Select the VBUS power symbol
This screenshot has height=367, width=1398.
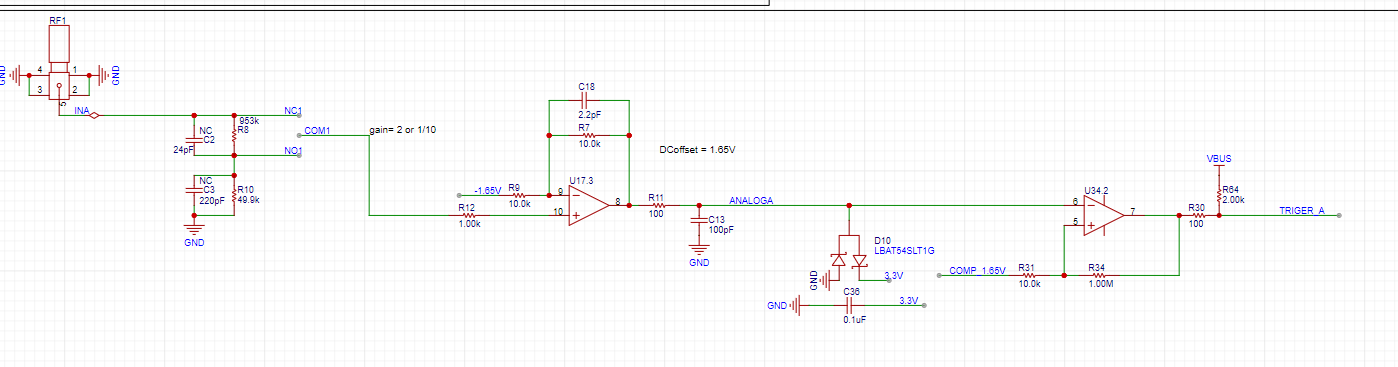1219,163
